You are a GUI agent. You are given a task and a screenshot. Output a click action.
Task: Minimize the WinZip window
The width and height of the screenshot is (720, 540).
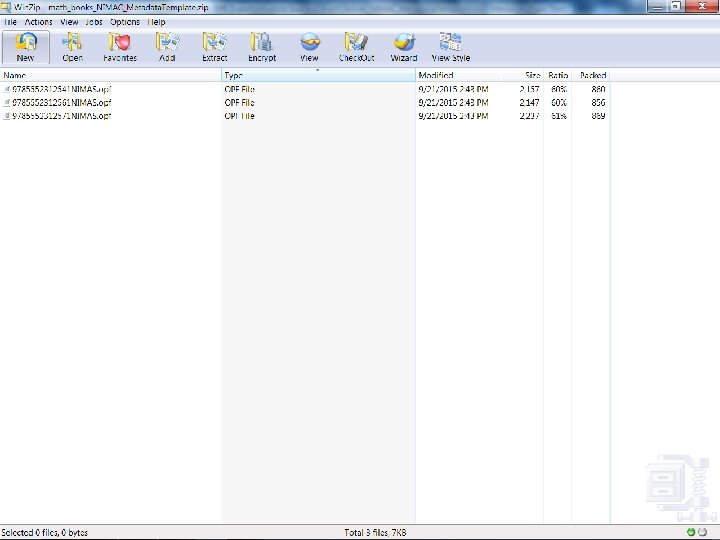click(x=657, y=6)
